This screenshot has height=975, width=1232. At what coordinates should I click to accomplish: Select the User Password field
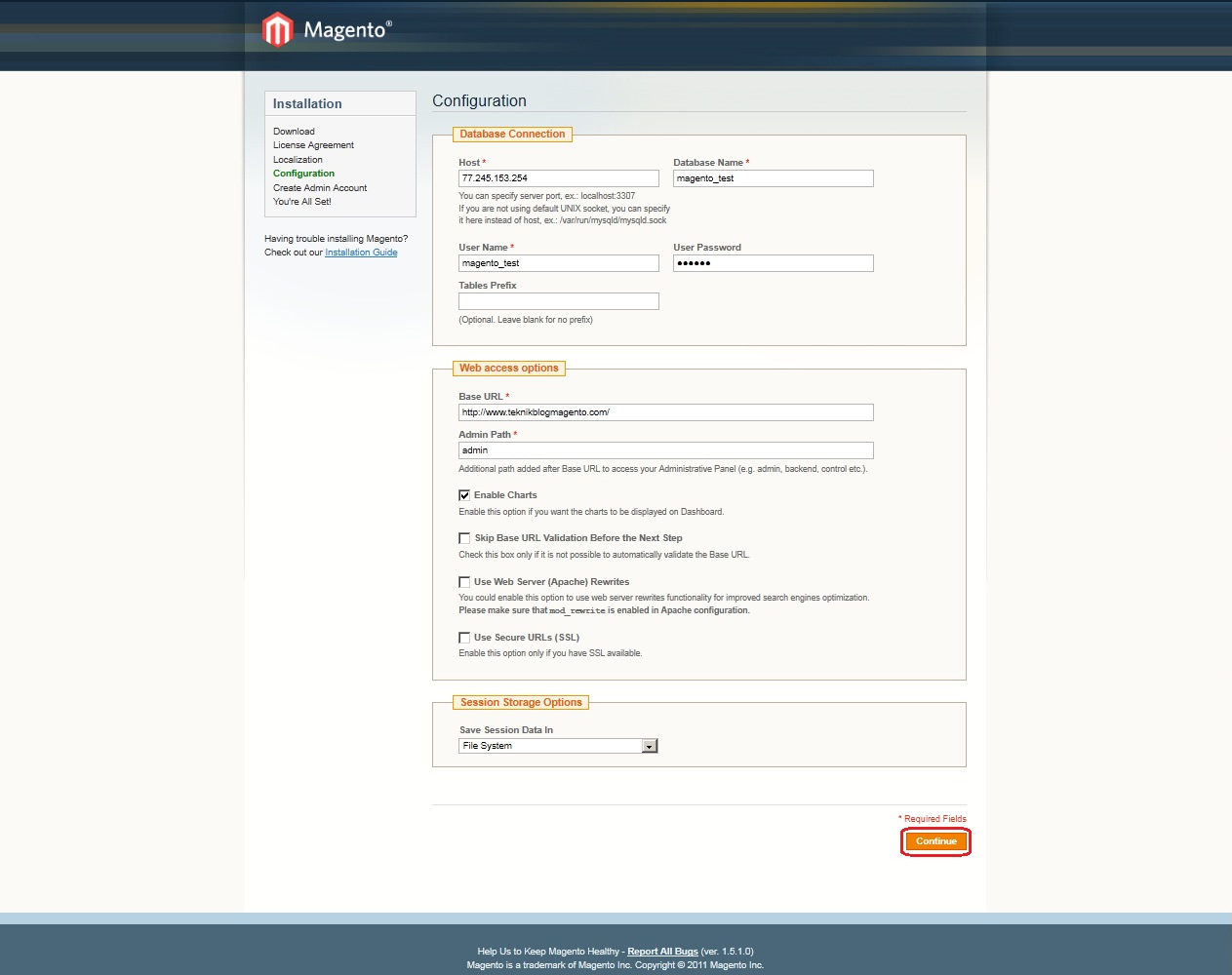[x=774, y=263]
